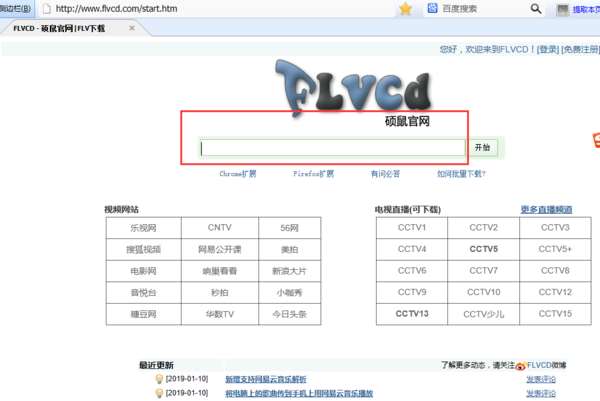The image size is (600, 401).
Task: Select the FLVCD - 硕鼠官网 tab
Action: pos(59,28)
